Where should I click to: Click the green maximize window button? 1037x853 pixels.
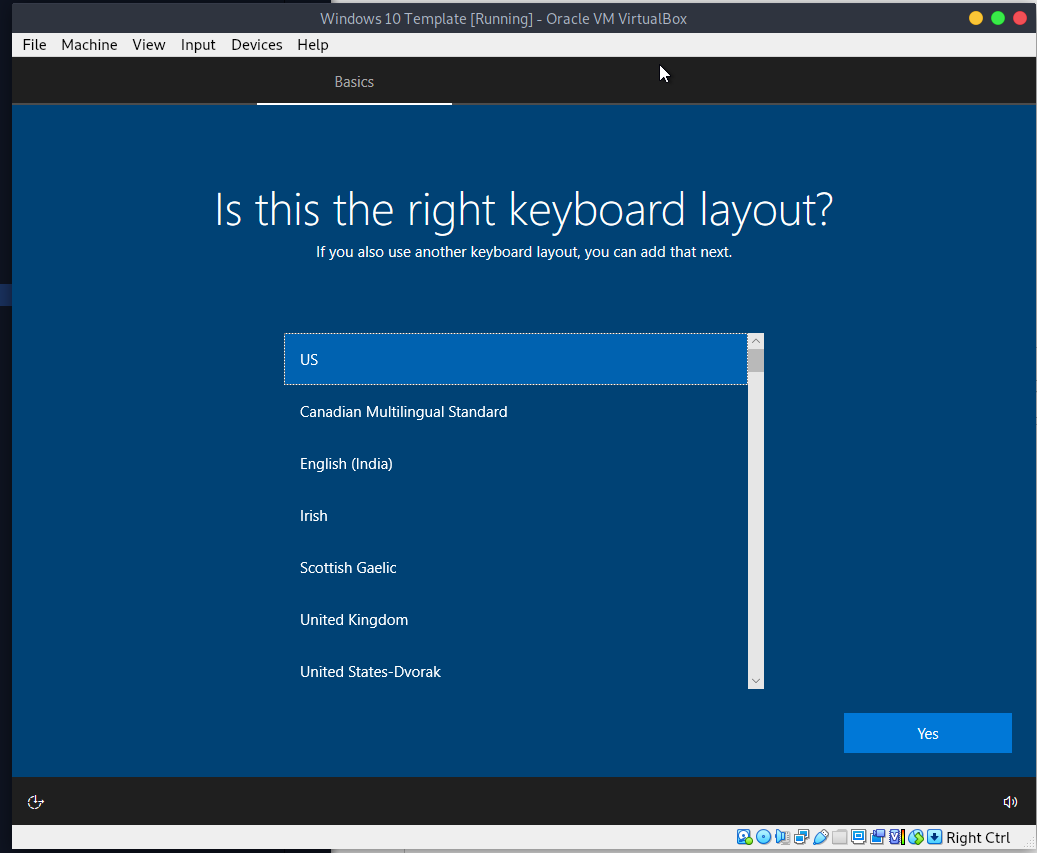point(998,19)
